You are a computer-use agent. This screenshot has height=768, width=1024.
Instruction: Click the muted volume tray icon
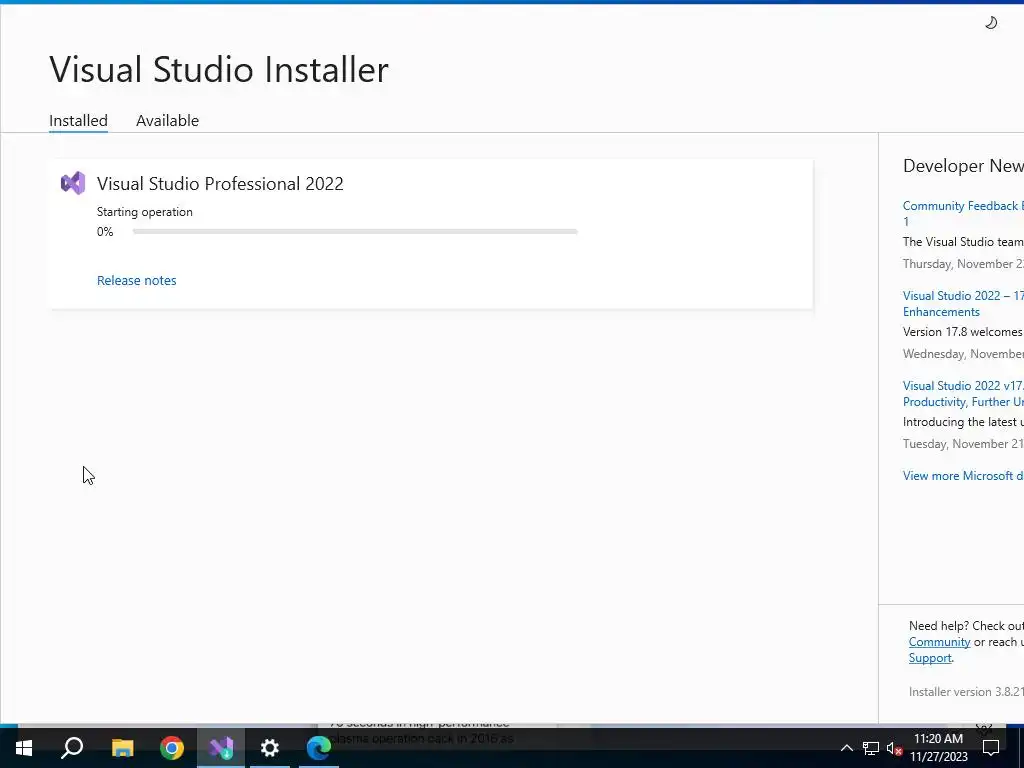coord(894,748)
